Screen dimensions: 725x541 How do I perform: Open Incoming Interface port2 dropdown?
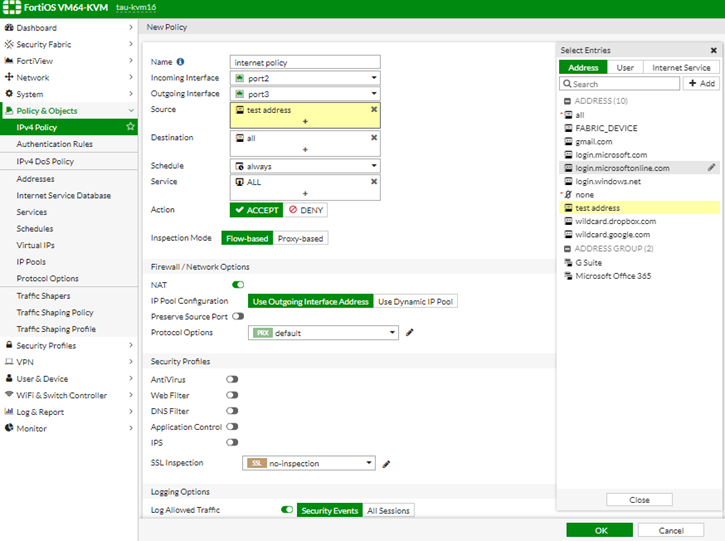305,78
